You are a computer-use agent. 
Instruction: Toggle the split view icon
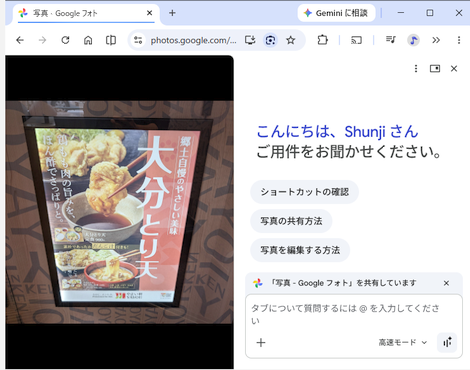pyautogui.click(x=111, y=40)
